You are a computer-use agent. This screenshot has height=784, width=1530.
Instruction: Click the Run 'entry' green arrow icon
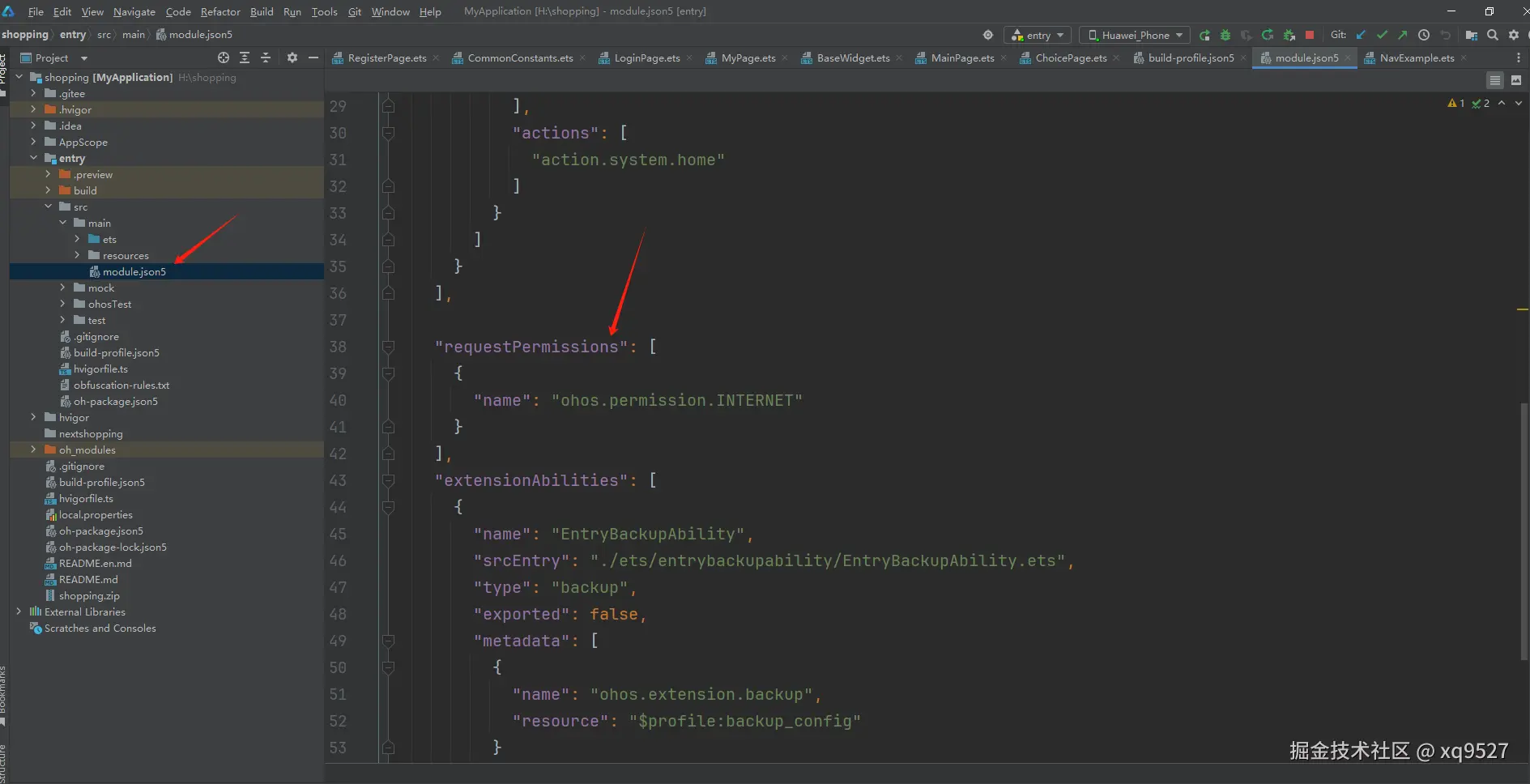1204,35
